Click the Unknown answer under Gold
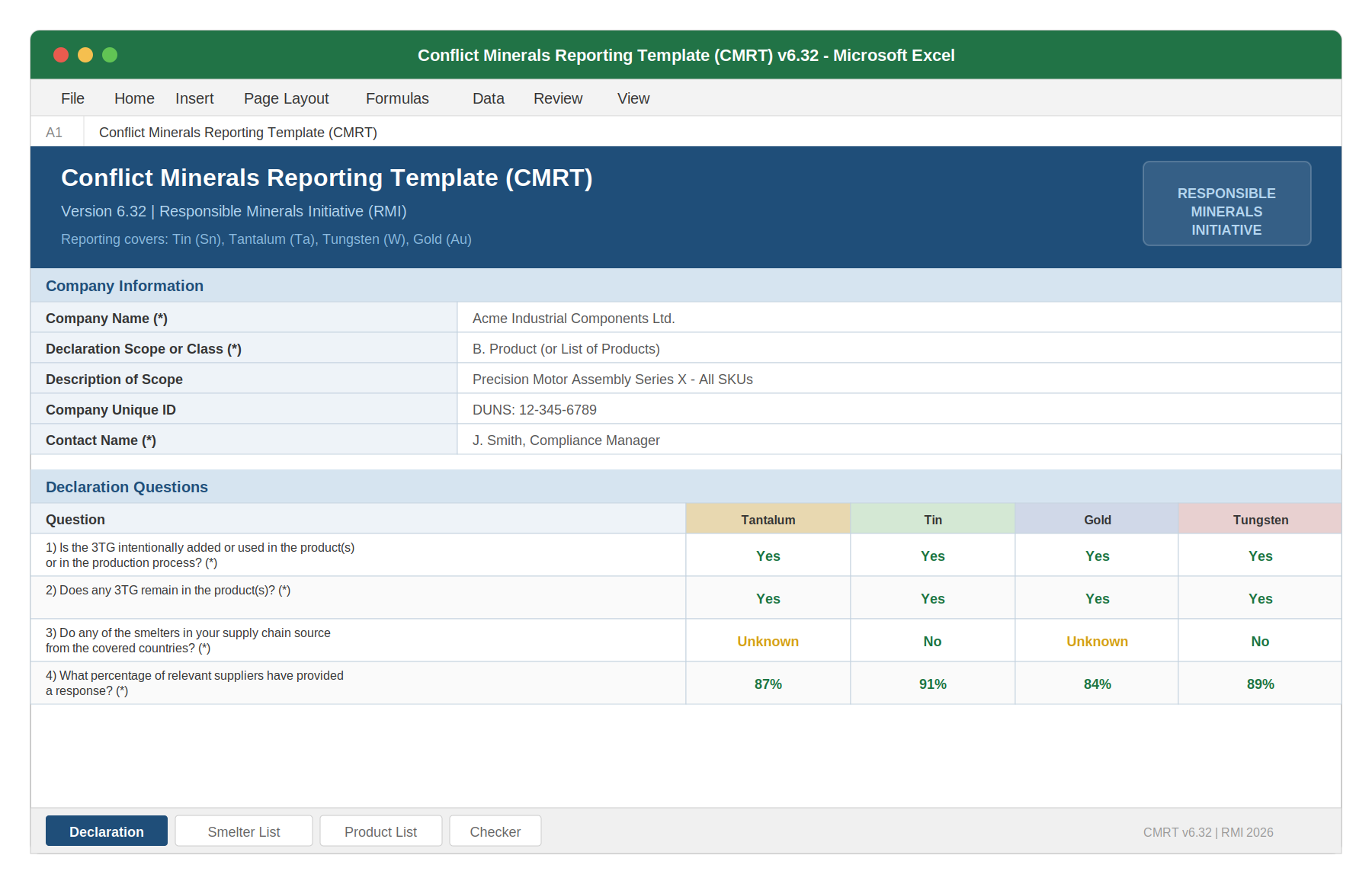Viewport: 1372px width, 884px height. pos(1097,641)
